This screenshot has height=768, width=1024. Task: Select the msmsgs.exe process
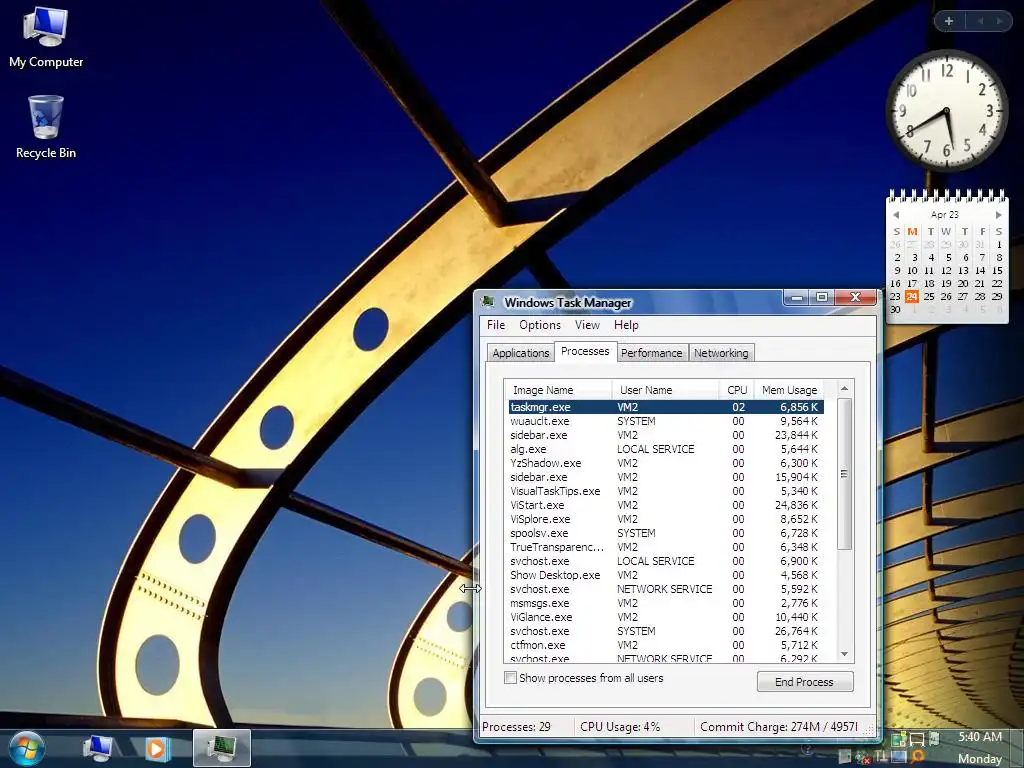pyautogui.click(x=539, y=603)
